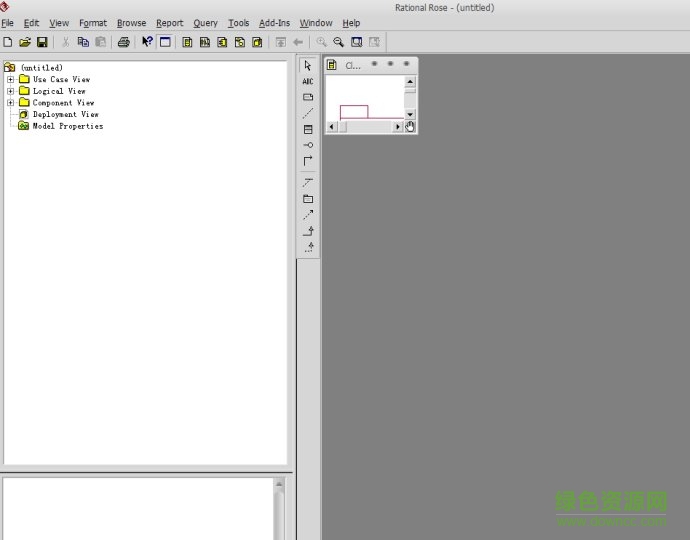Click the Zoom Out magnifier icon
The image size is (690, 540).
click(x=339, y=42)
